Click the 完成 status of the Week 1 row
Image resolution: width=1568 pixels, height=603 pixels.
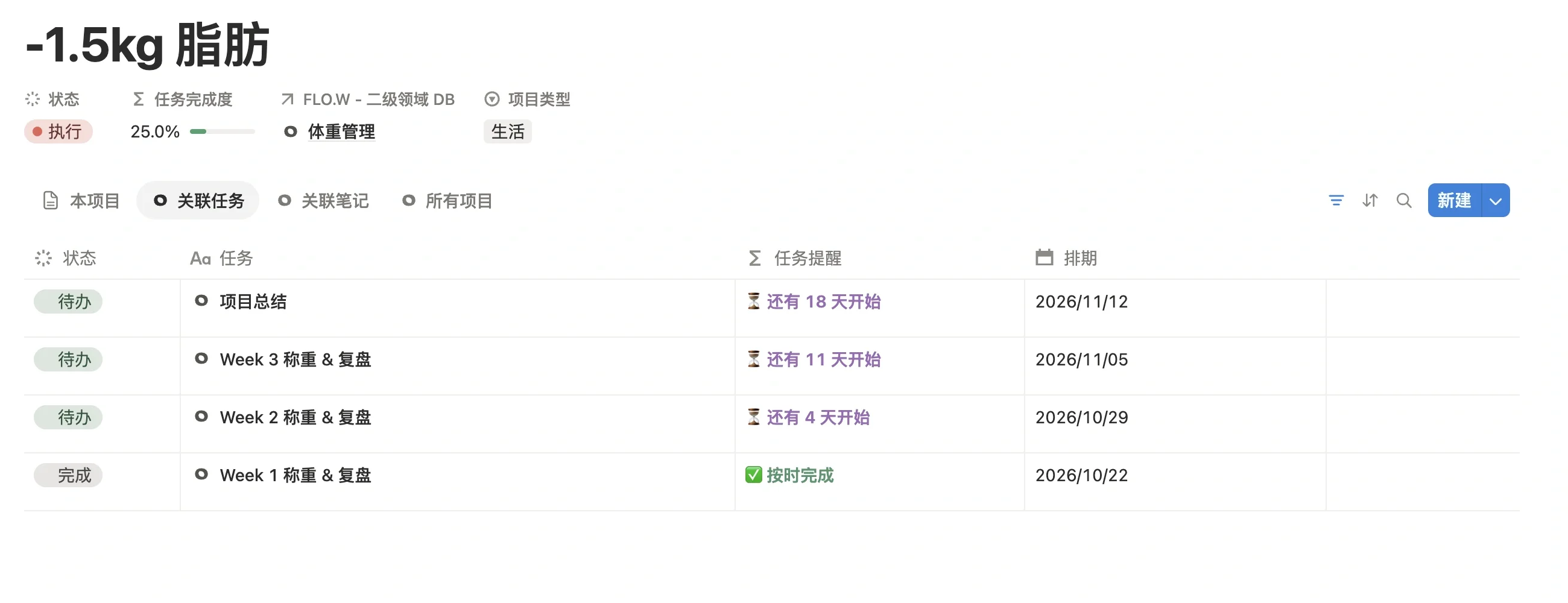coord(68,475)
